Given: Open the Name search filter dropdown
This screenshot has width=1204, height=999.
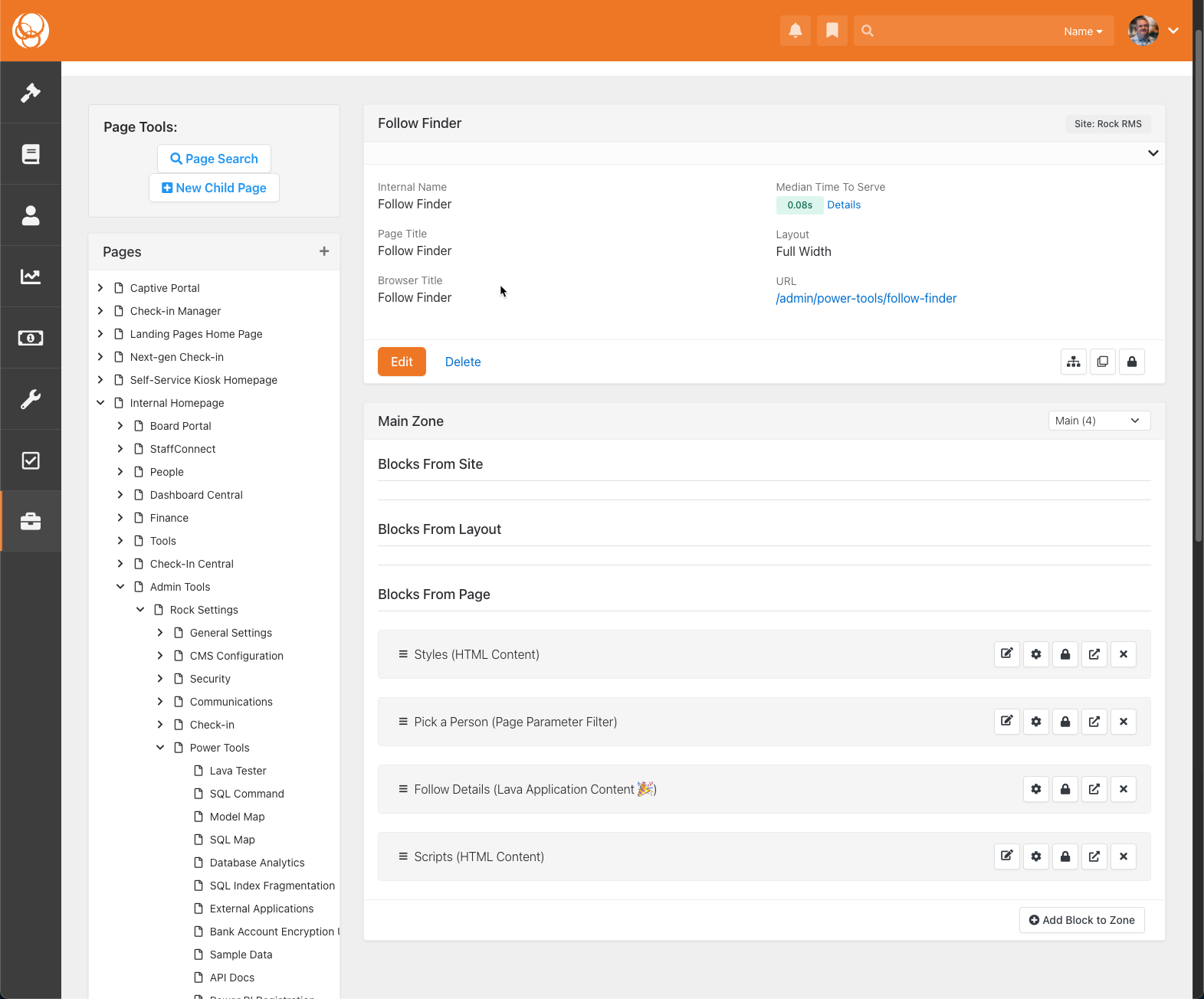Looking at the screenshot, I should [1082, 31].
